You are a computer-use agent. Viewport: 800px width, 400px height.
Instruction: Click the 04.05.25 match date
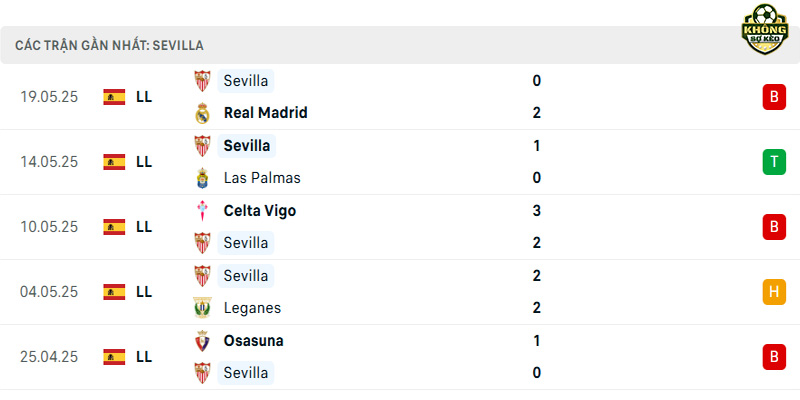(x=49, y=292)
